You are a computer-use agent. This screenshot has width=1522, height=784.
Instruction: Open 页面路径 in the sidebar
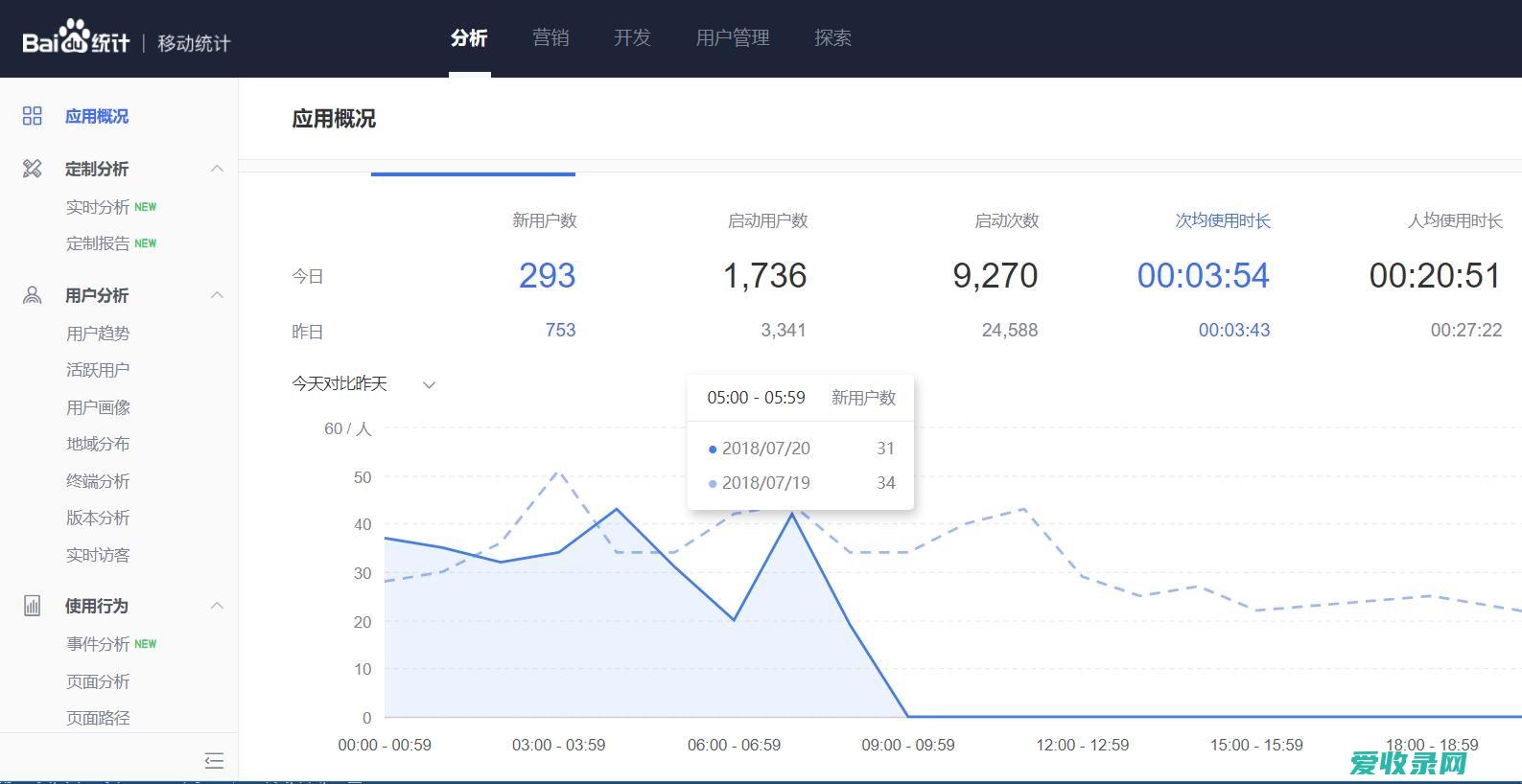pos(98,718)
